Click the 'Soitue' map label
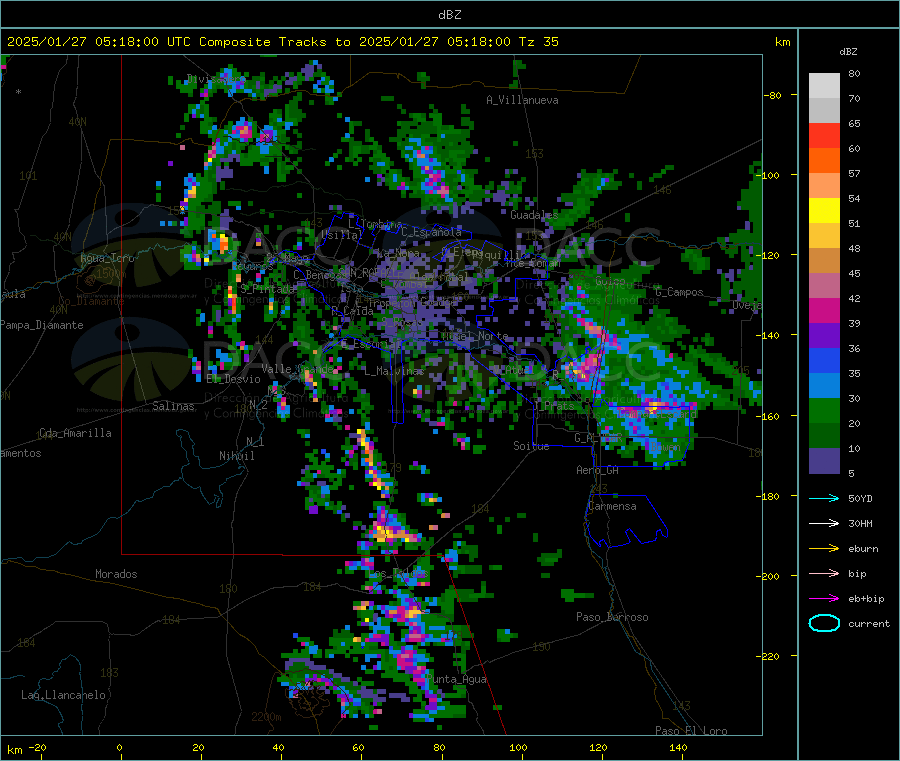900x761 pixels. [x=531, y=446]
